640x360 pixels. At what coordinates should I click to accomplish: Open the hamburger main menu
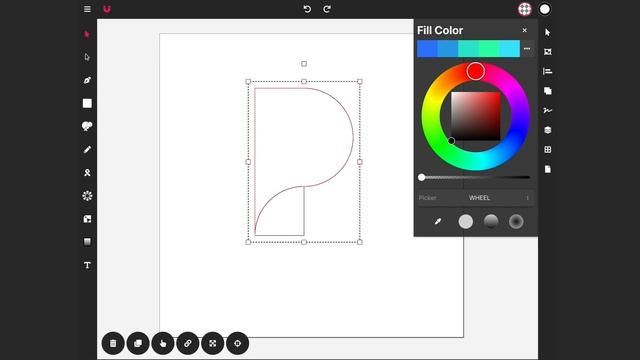[87, 9]
